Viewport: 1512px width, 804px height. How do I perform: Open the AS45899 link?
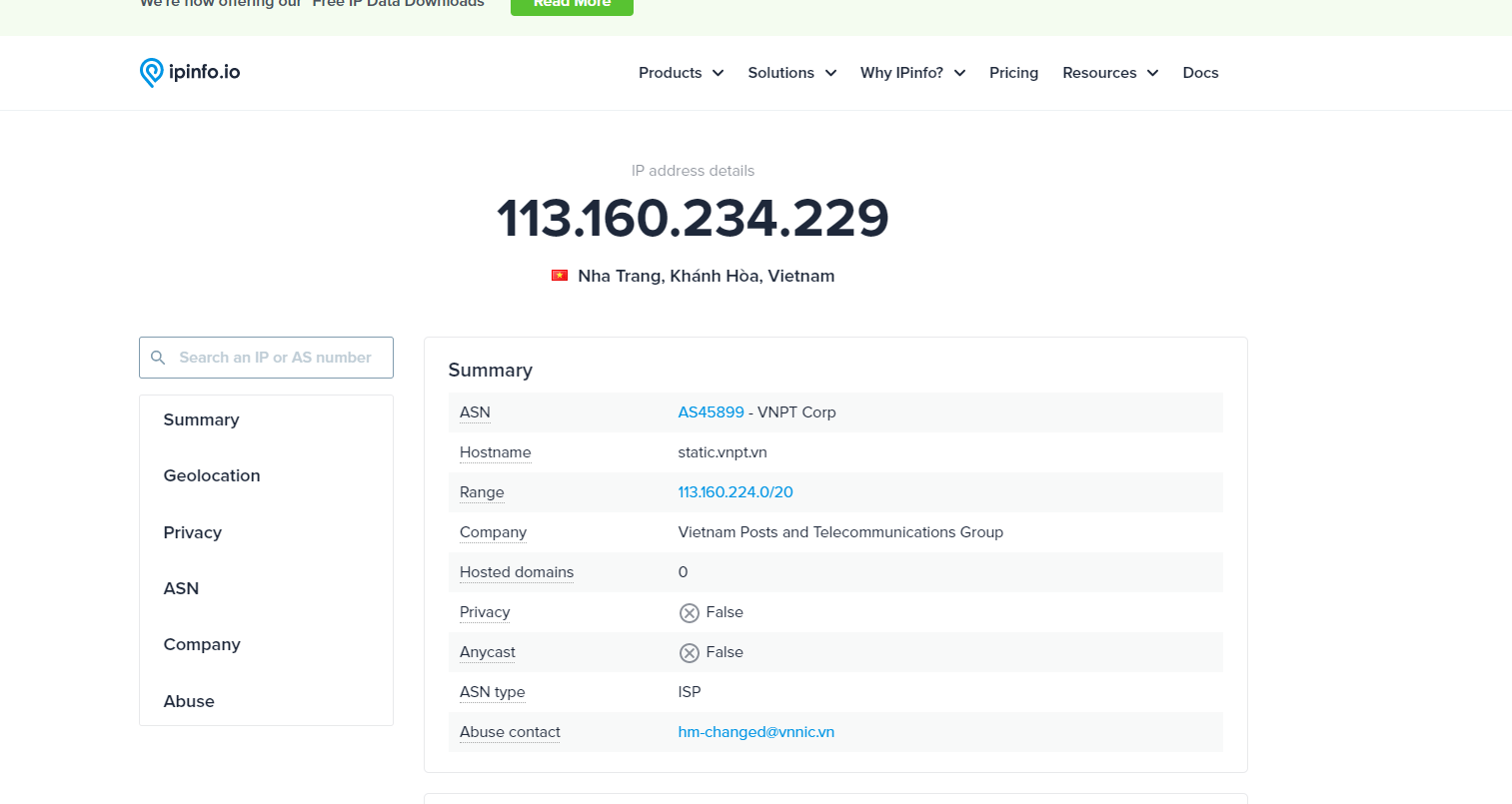pyautogui.click(x=711, y=412)
